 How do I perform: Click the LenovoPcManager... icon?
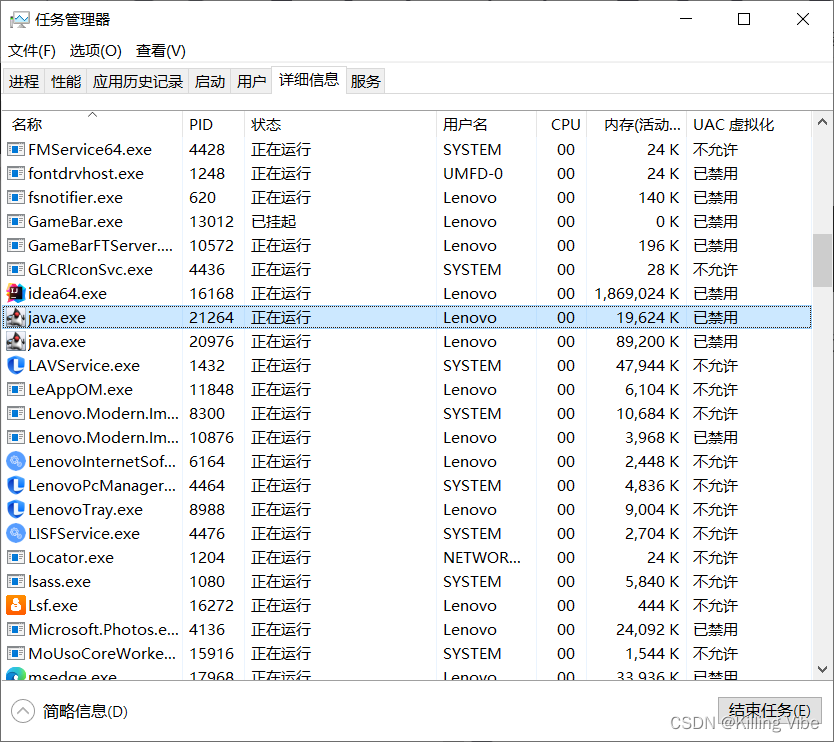click(15, 485)
